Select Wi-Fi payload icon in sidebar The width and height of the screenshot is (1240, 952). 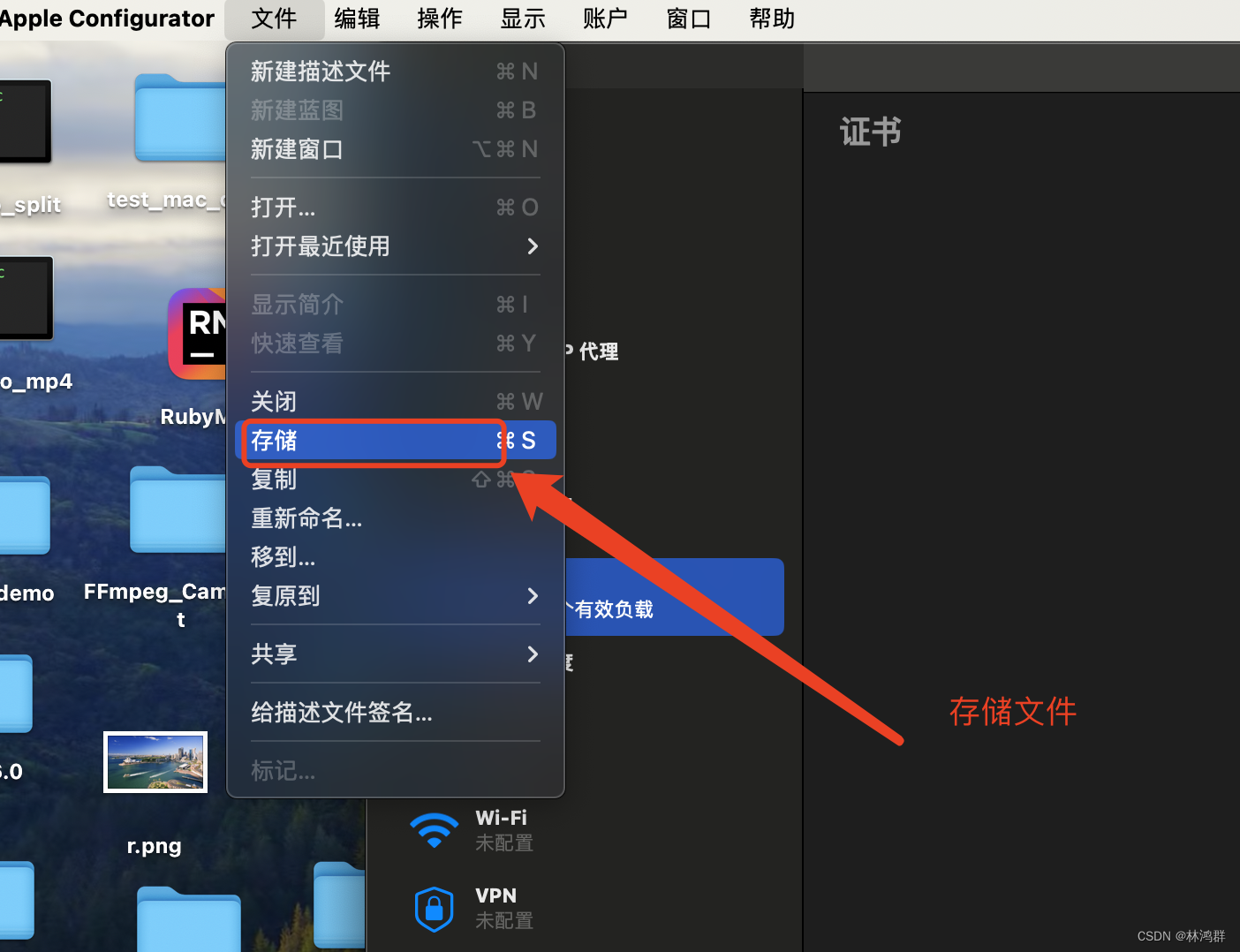434,830
